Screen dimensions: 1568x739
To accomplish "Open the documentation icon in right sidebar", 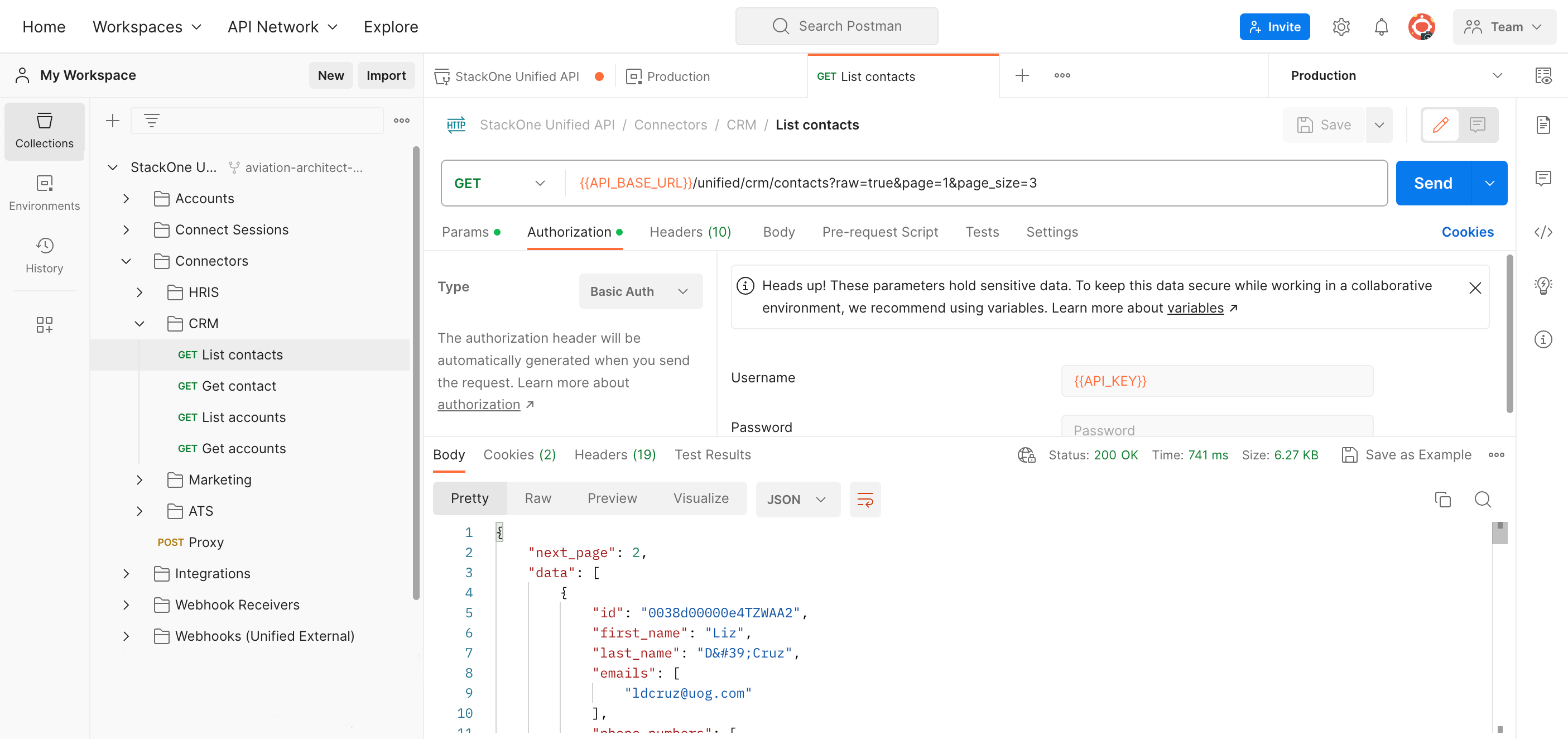I will [x=1543, y=125].
